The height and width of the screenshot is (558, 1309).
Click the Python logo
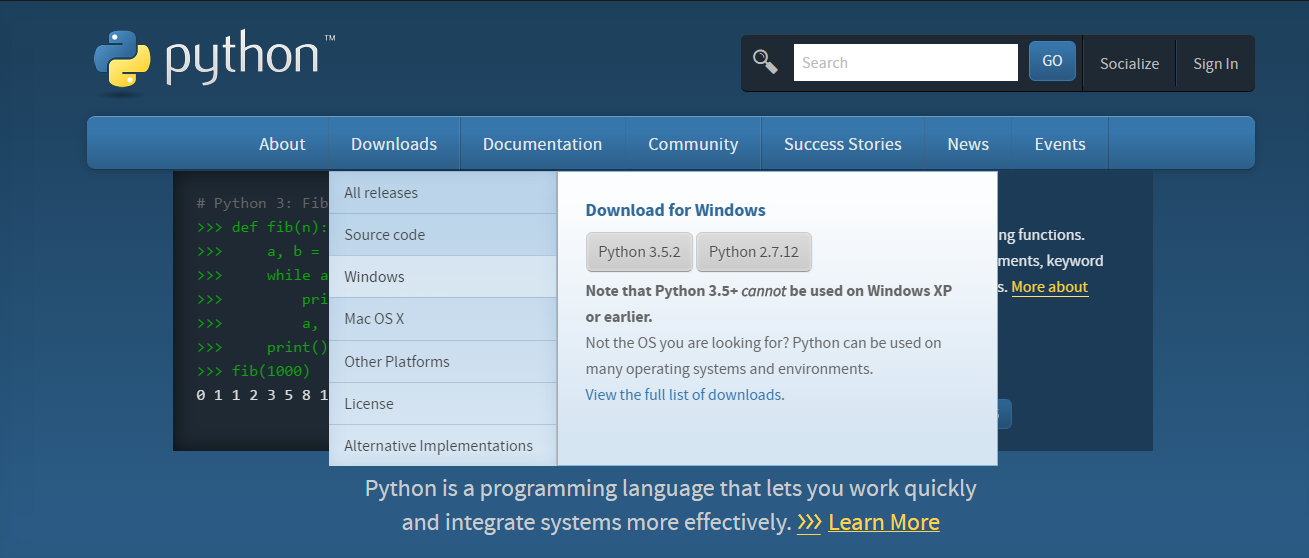215,60
